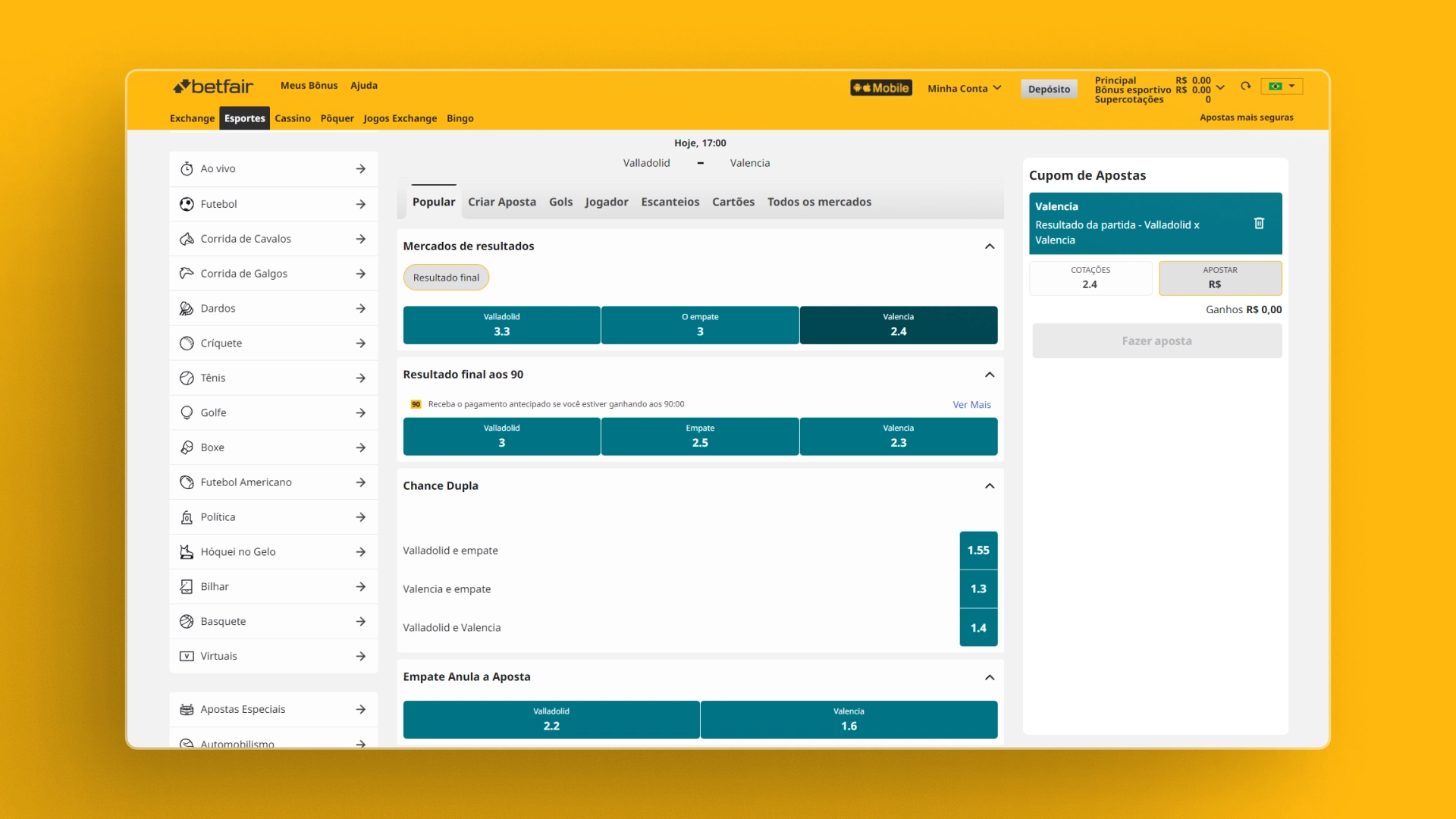This screenshot has height=819, width=1456.
Task: Click the Futebol soccer ball icon
Action: click(187, 204)
